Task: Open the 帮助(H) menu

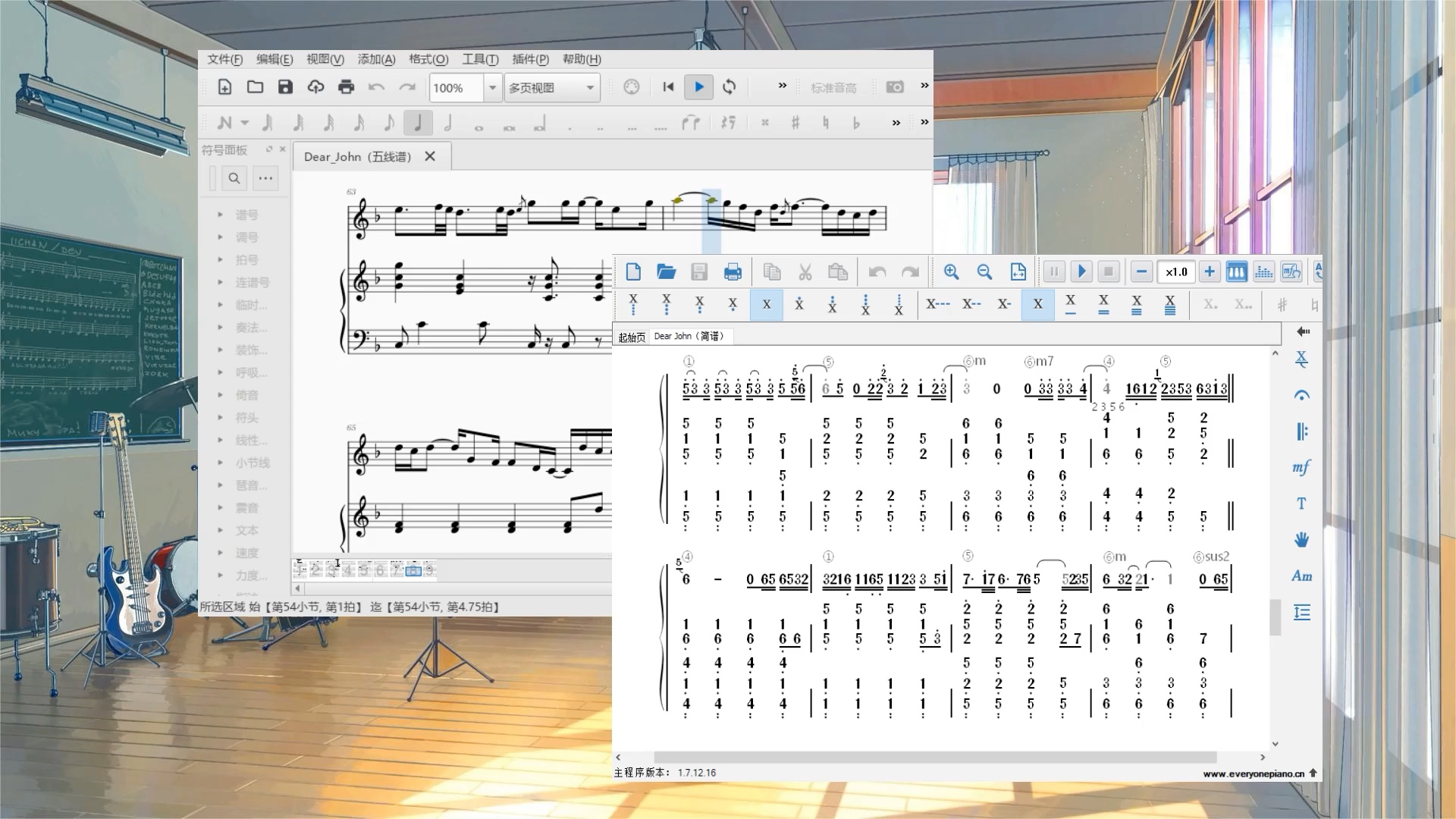Action: pyautogui.click(x=582, y=59)
